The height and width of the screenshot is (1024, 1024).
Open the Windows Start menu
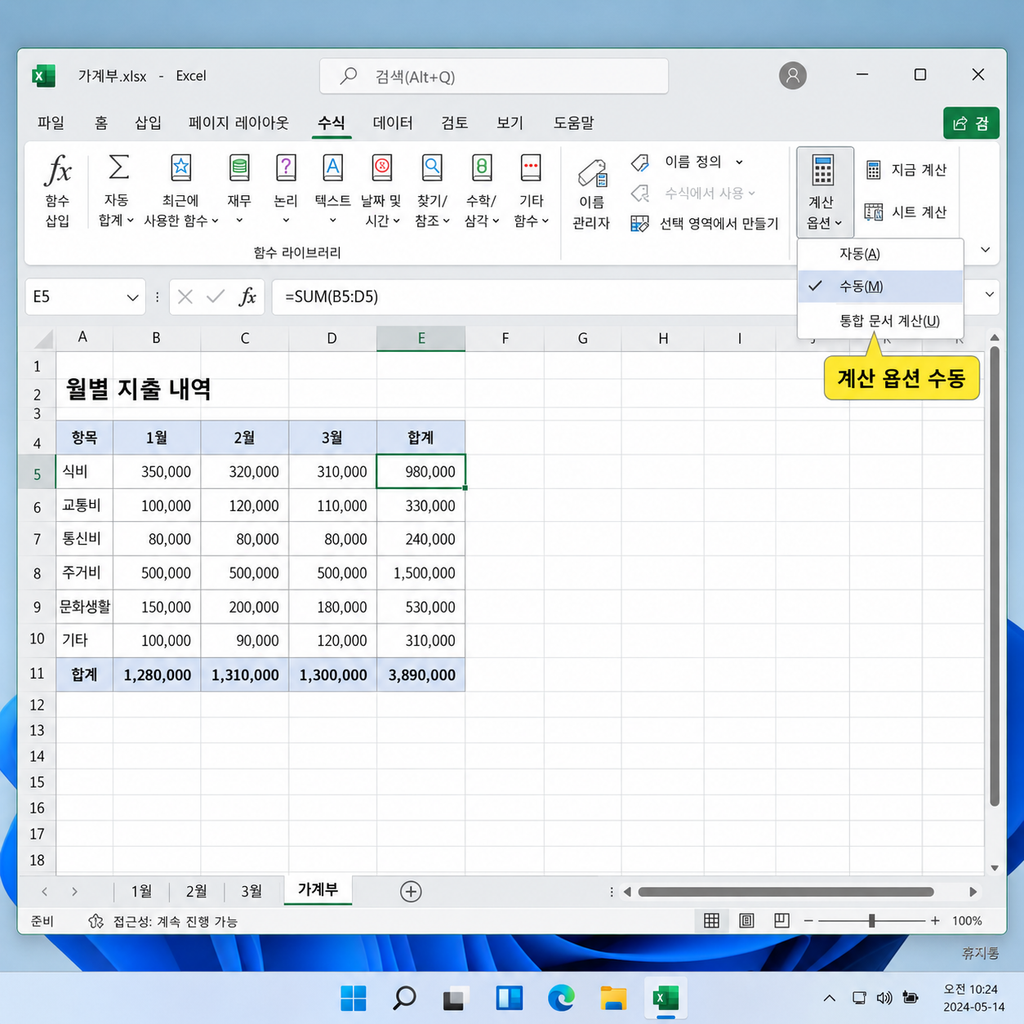(353, 998)
